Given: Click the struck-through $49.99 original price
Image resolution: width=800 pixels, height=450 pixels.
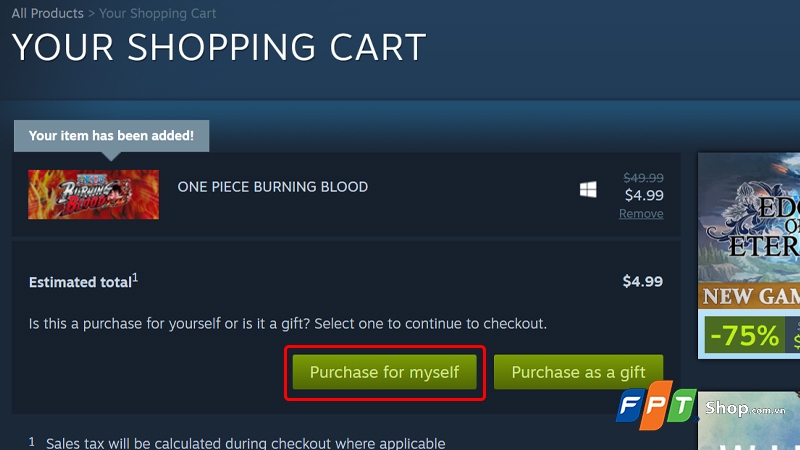Looking at the screenshot, I should pyautogui.click(x=643, y=178).
